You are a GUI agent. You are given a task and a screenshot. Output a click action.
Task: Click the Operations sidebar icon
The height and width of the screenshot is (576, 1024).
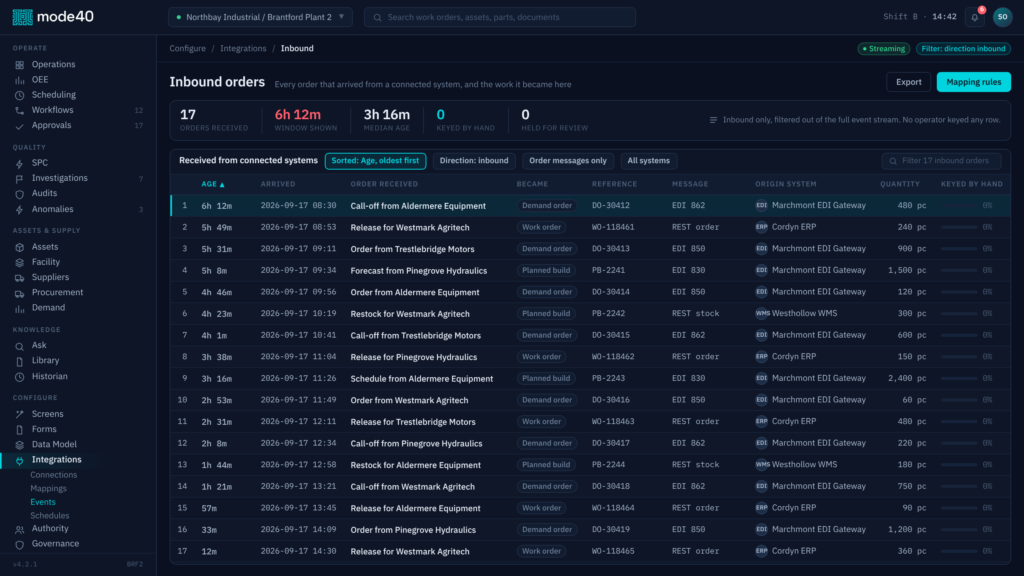click(x=20, y=65)
